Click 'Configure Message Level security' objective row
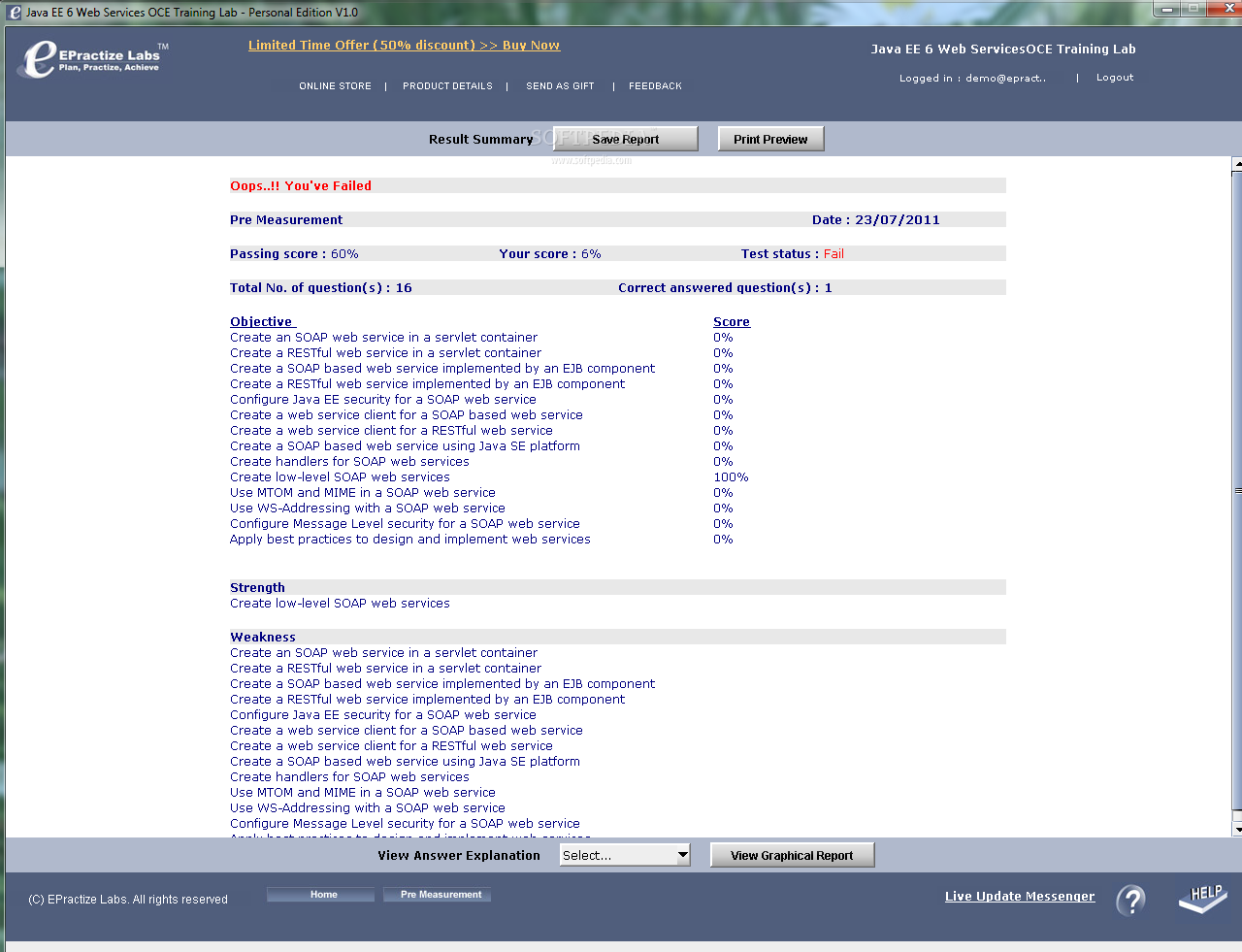This screenshot has height=952, width=1242. (405, 524)
